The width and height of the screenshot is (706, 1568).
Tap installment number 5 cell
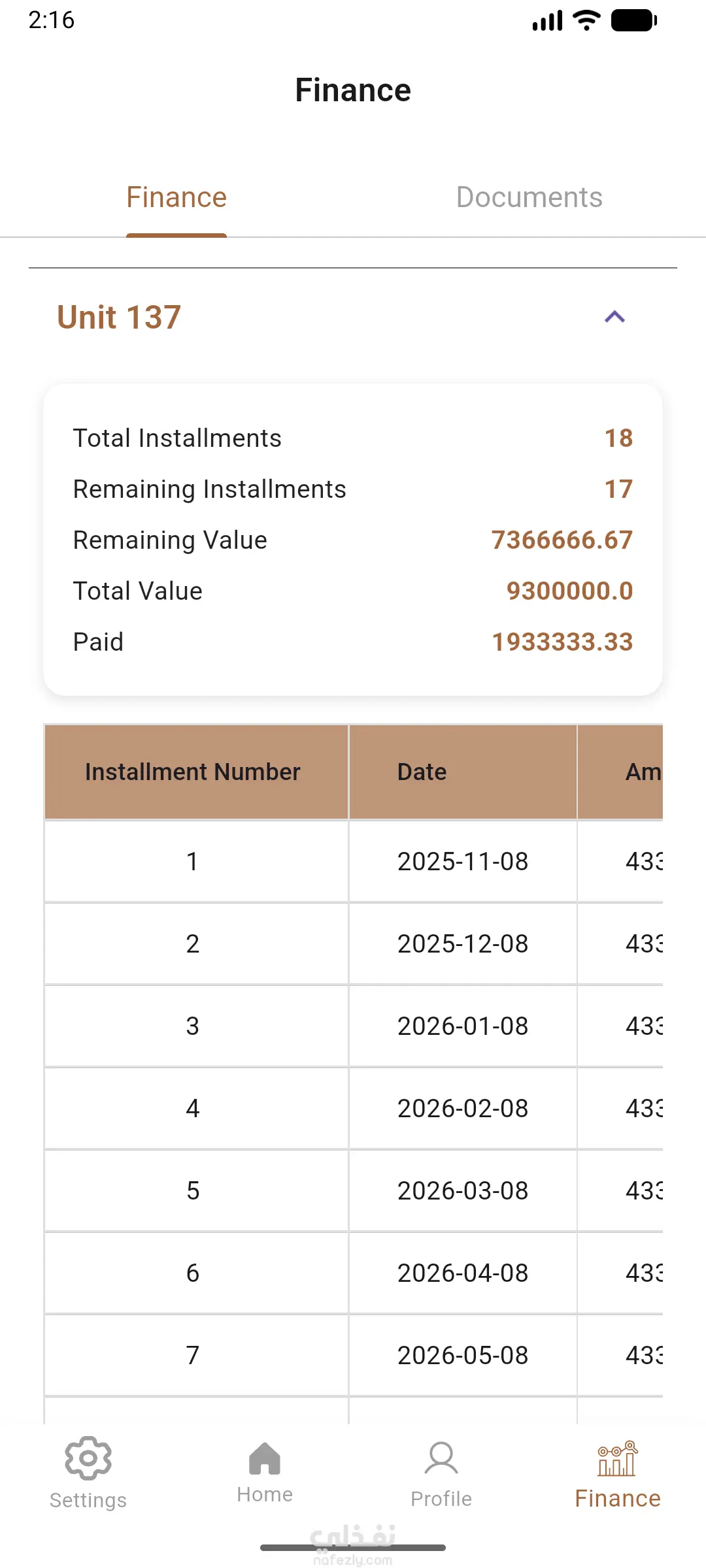pyautogui.click(x=196, y=1190)
